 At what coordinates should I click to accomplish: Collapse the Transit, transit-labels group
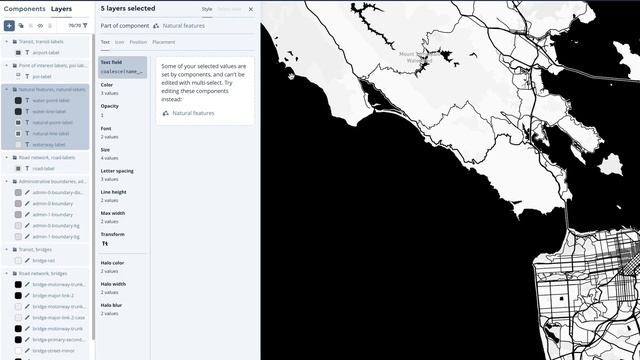coord(7,42)
